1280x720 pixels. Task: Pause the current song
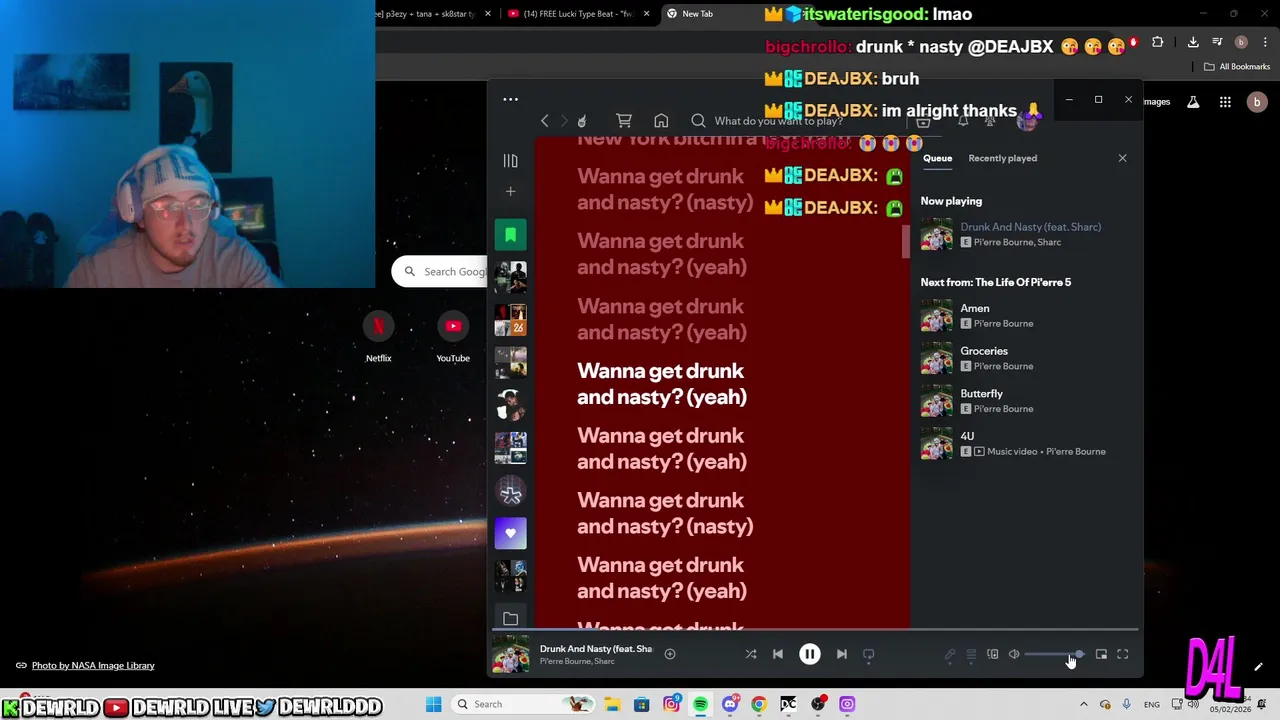click(x=810, y=654)
